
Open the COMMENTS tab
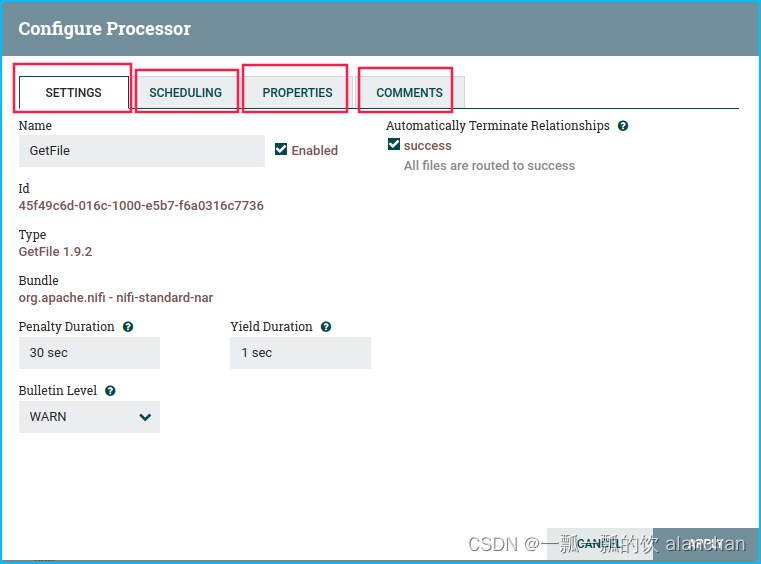pyautogui.click(x=410, y=92)
